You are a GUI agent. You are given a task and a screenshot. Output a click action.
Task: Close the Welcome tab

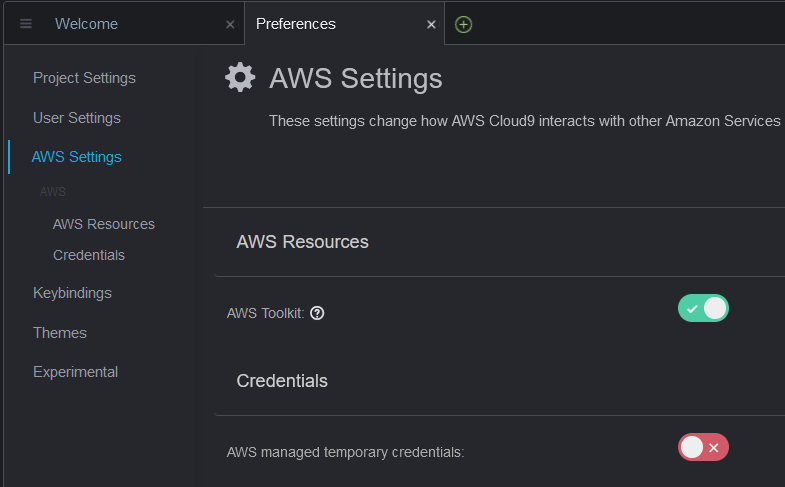(230, 25)
